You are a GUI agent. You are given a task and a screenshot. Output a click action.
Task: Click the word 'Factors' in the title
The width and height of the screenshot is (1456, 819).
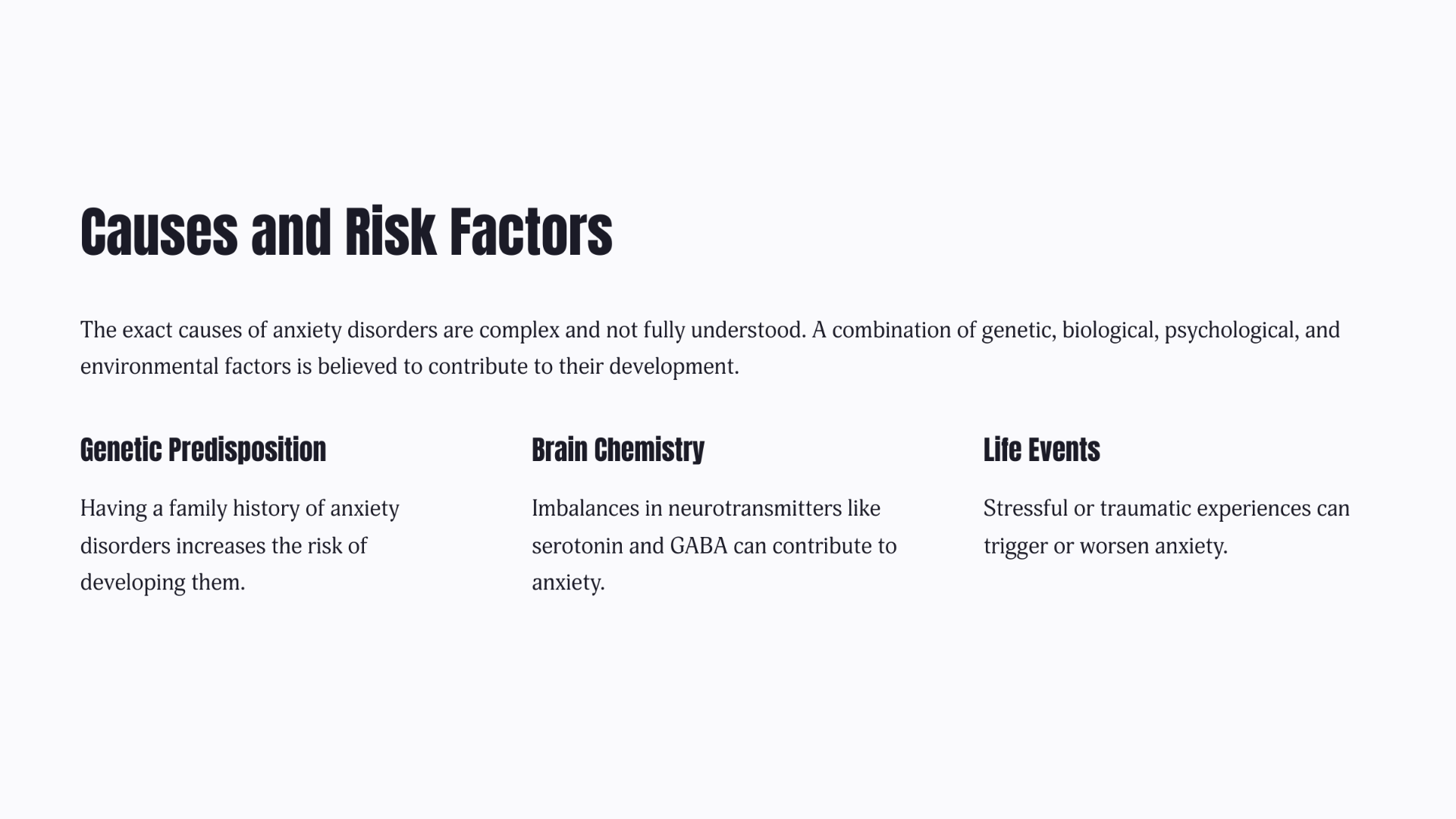(531, 232)
